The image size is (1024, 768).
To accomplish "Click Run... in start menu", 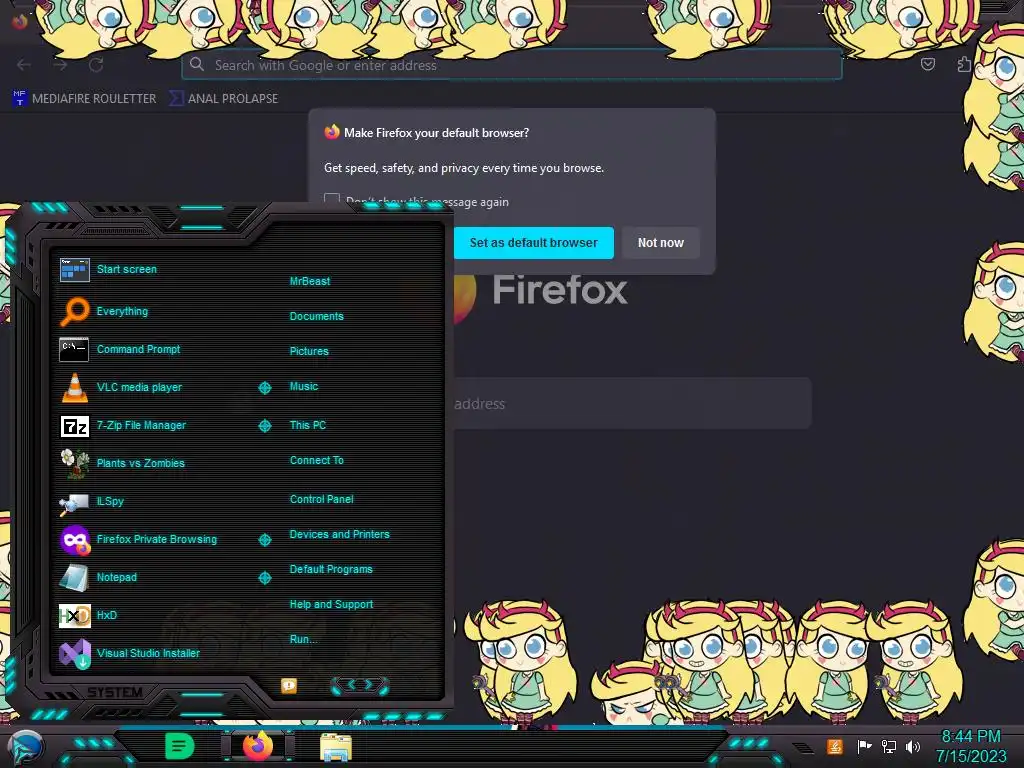I will pos(303,639).
